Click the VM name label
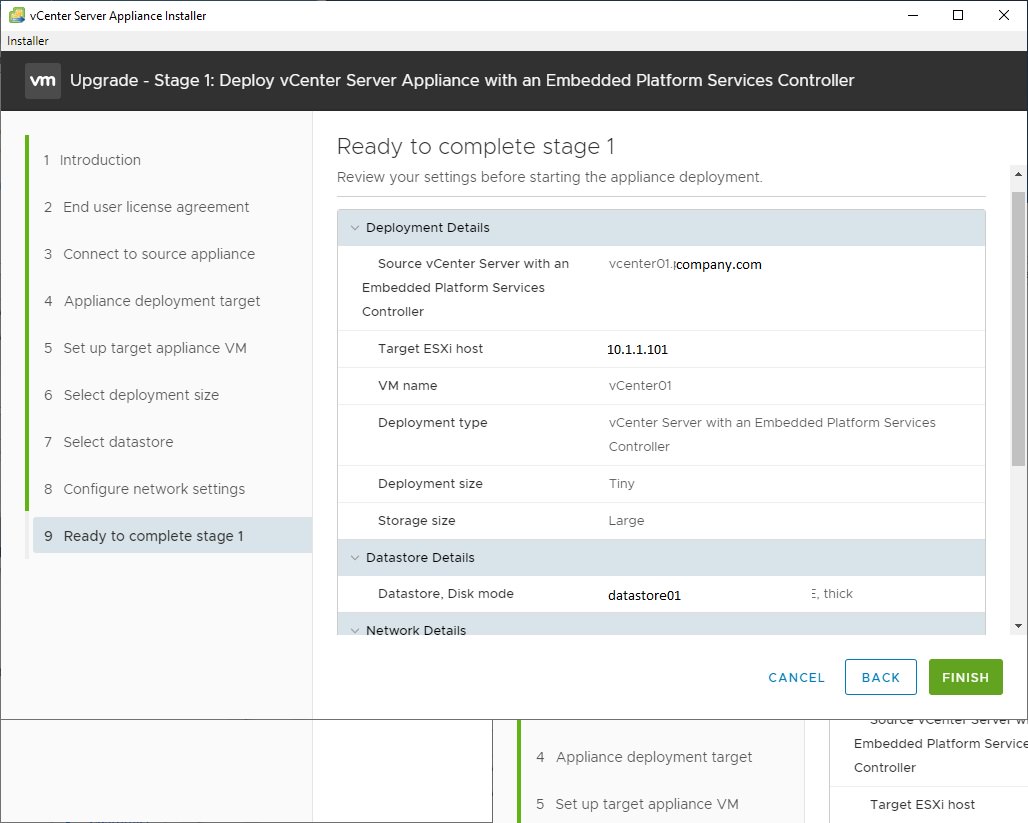The height and width of the screenshot is (823, 1028). [x=407, y=386]
